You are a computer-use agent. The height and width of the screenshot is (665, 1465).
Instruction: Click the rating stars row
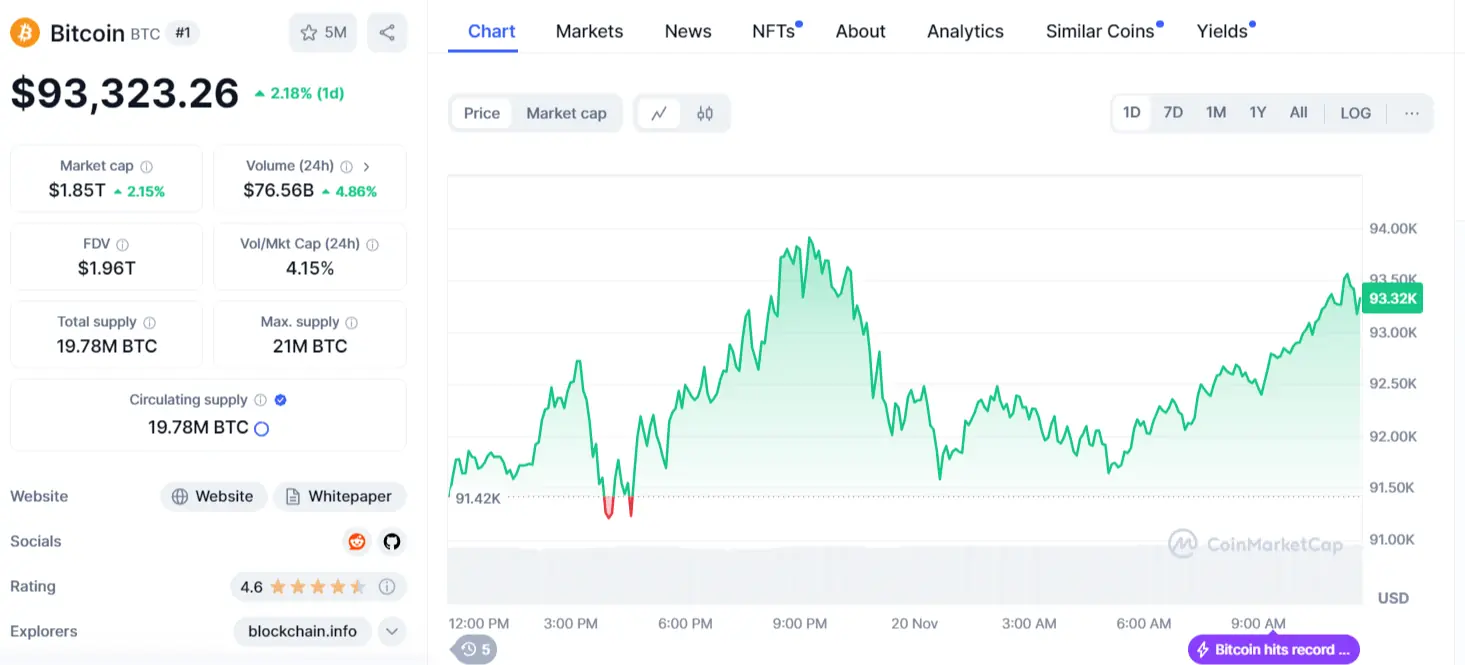tap(317, 587)
